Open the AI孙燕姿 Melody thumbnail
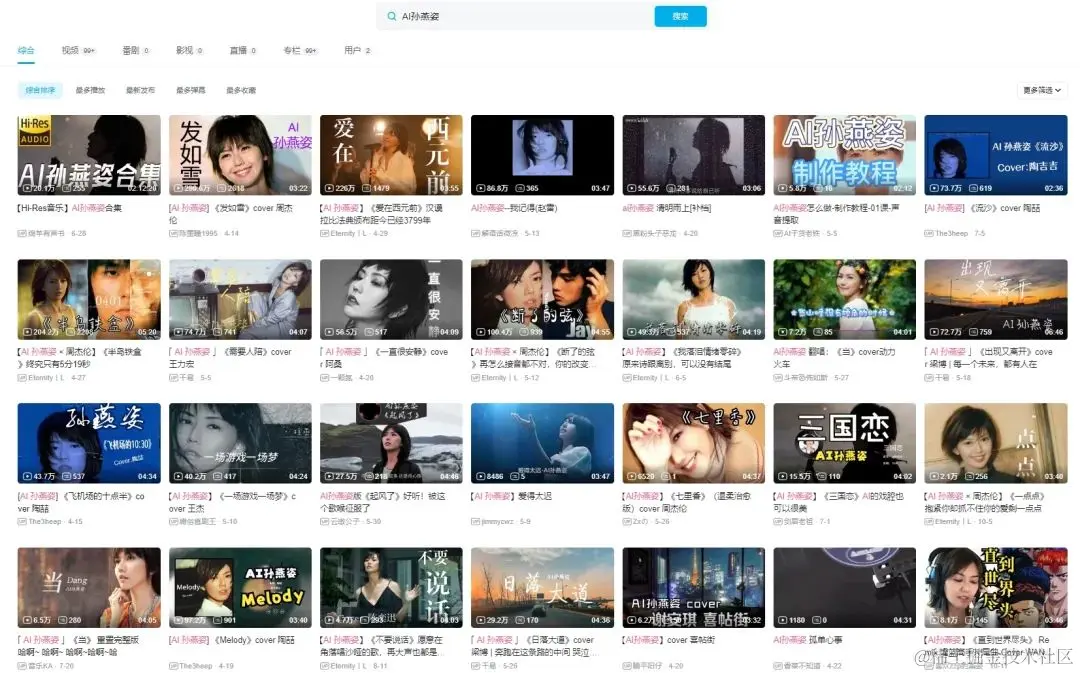The height and width of the screenshot is (673, 1080). pyautogui.click(x=240, y=587)
